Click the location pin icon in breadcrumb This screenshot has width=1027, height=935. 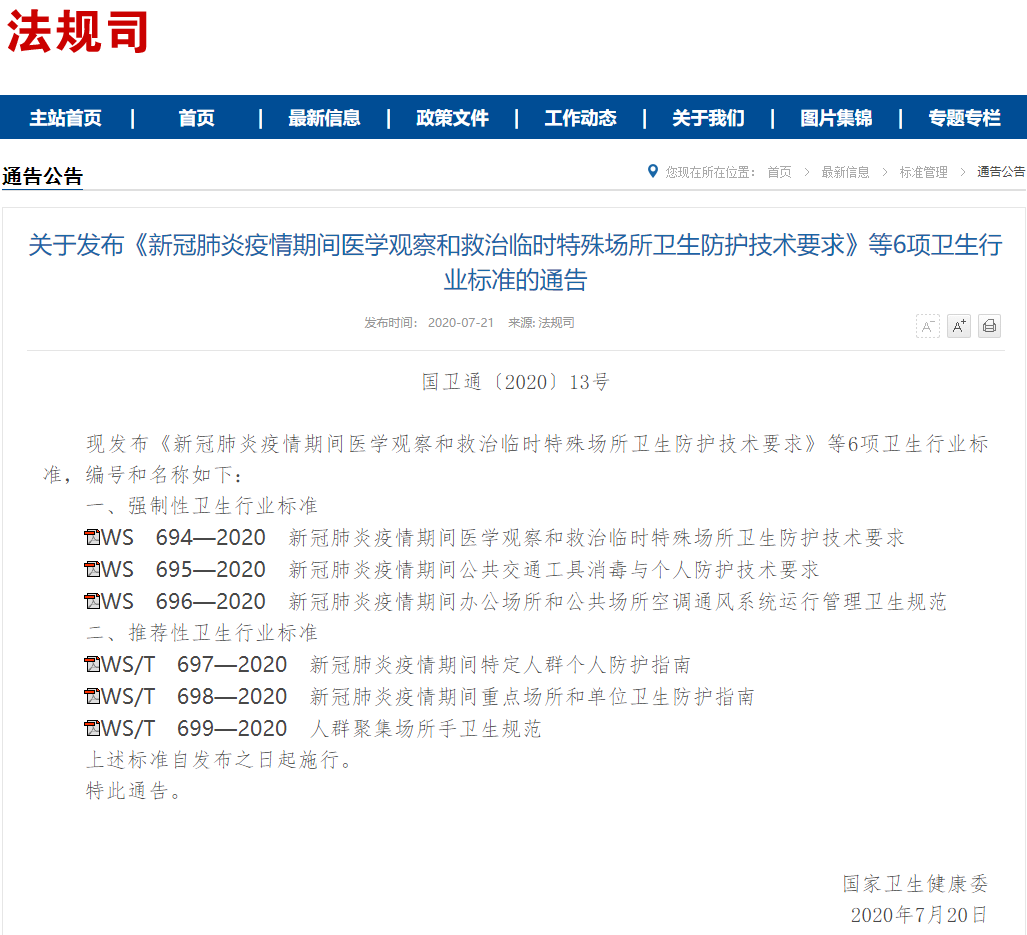(x=652, y=172)
